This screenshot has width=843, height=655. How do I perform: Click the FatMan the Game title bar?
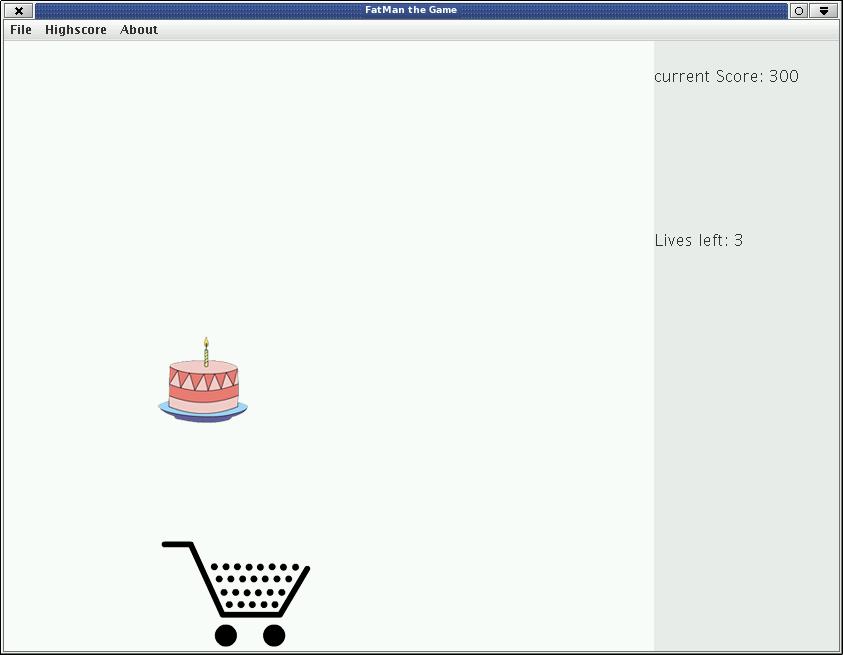[411, 10]
